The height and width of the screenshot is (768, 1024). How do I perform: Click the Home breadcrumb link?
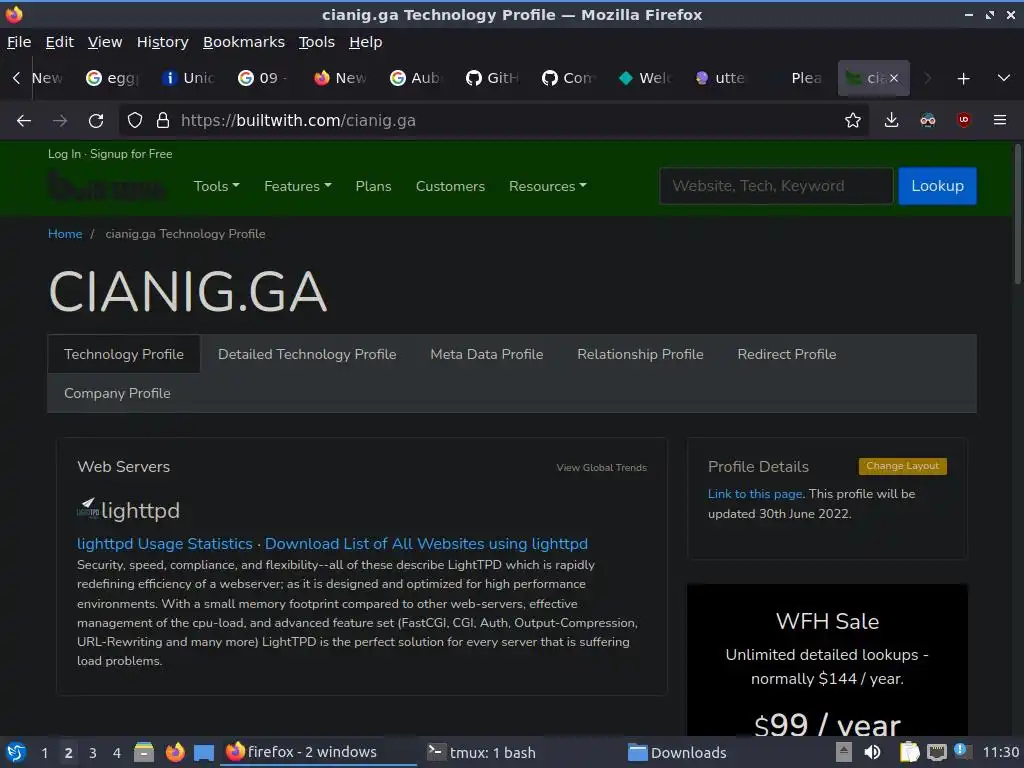pos(65,234)
